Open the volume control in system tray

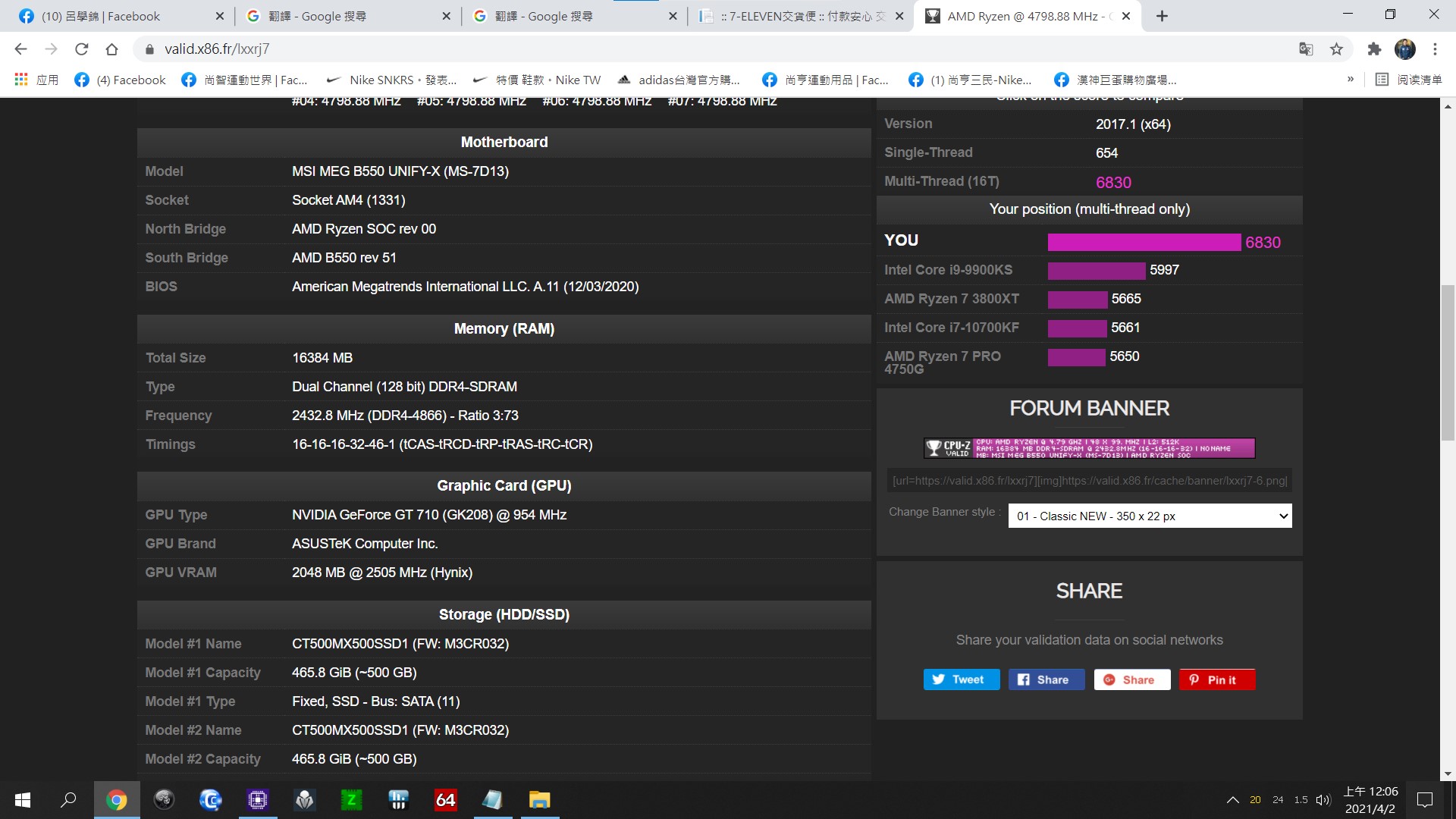pyautogui.click(x=1323, y=800)
